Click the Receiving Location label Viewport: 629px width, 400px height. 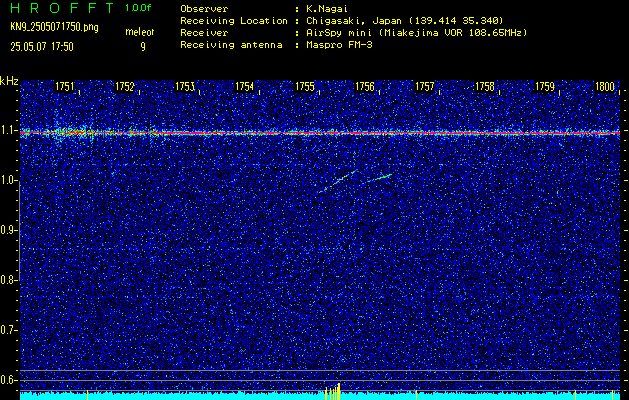pos(234,21)
